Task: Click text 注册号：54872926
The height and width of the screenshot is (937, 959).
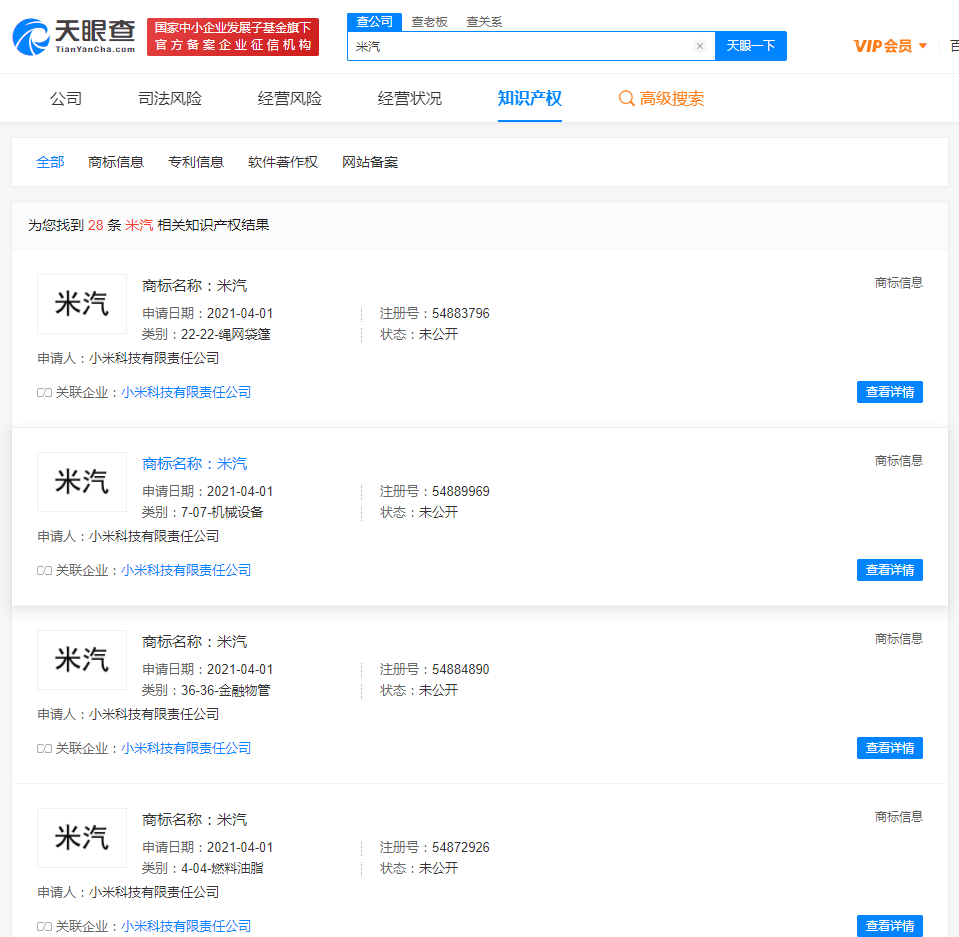Action: click(434, 848)
